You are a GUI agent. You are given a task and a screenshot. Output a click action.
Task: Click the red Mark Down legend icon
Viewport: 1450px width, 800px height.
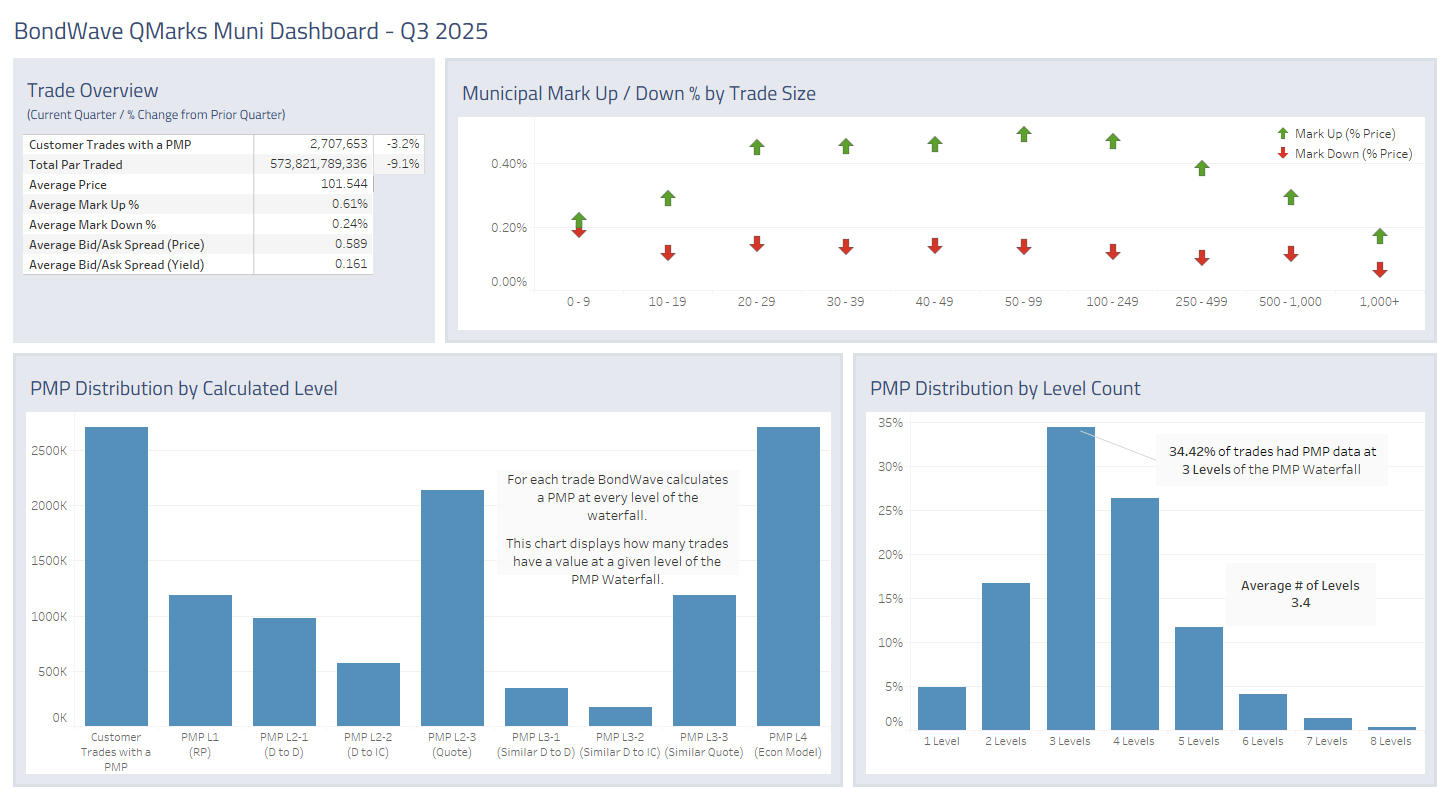pyautogui.click(x=1283, y=154)
